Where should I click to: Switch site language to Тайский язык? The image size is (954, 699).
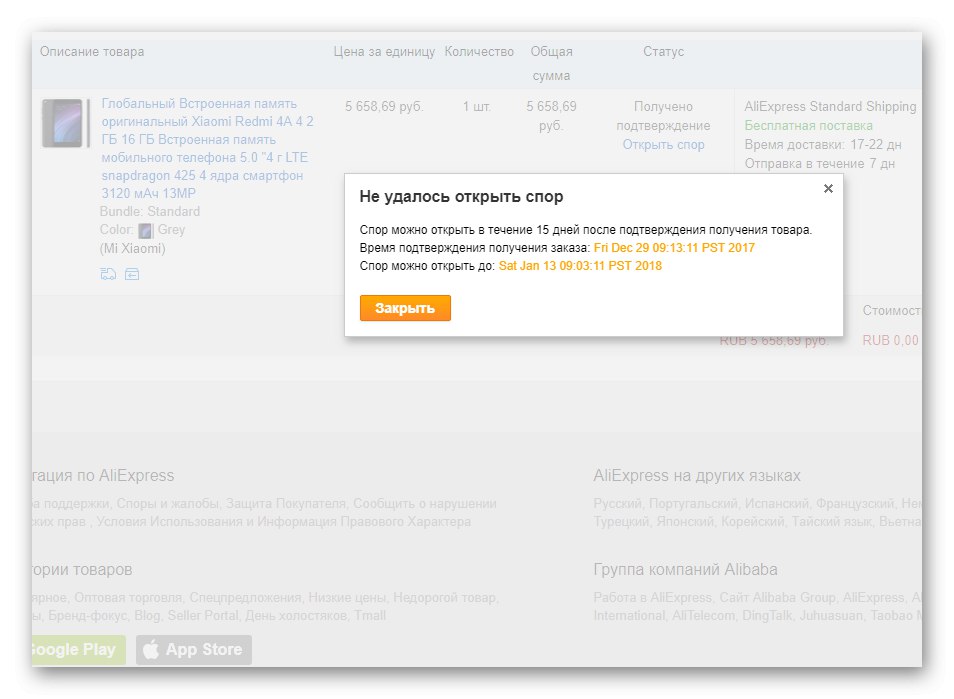pos(831,522)
